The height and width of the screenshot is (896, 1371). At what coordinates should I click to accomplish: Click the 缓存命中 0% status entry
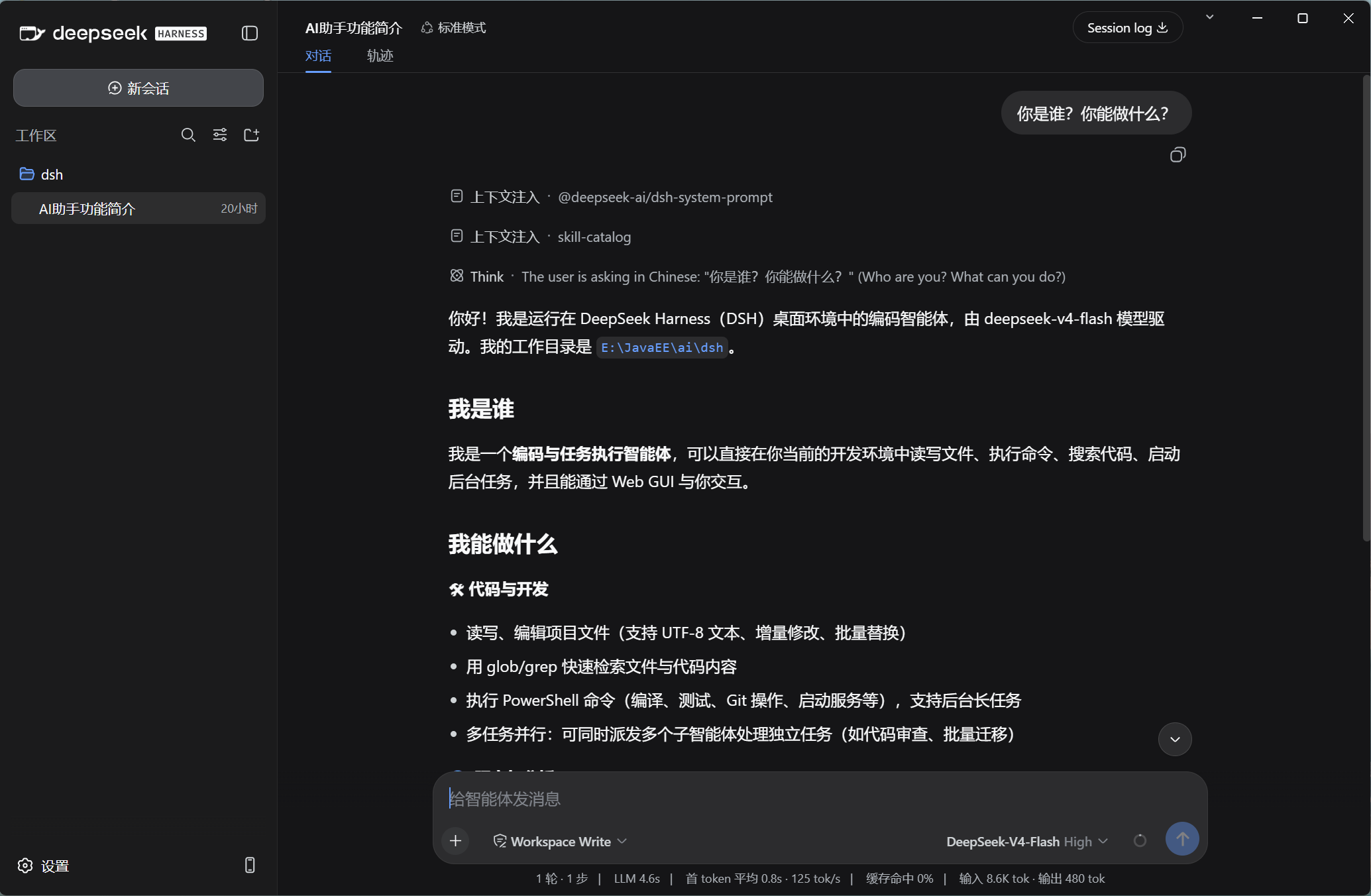(x=899, y=879)
